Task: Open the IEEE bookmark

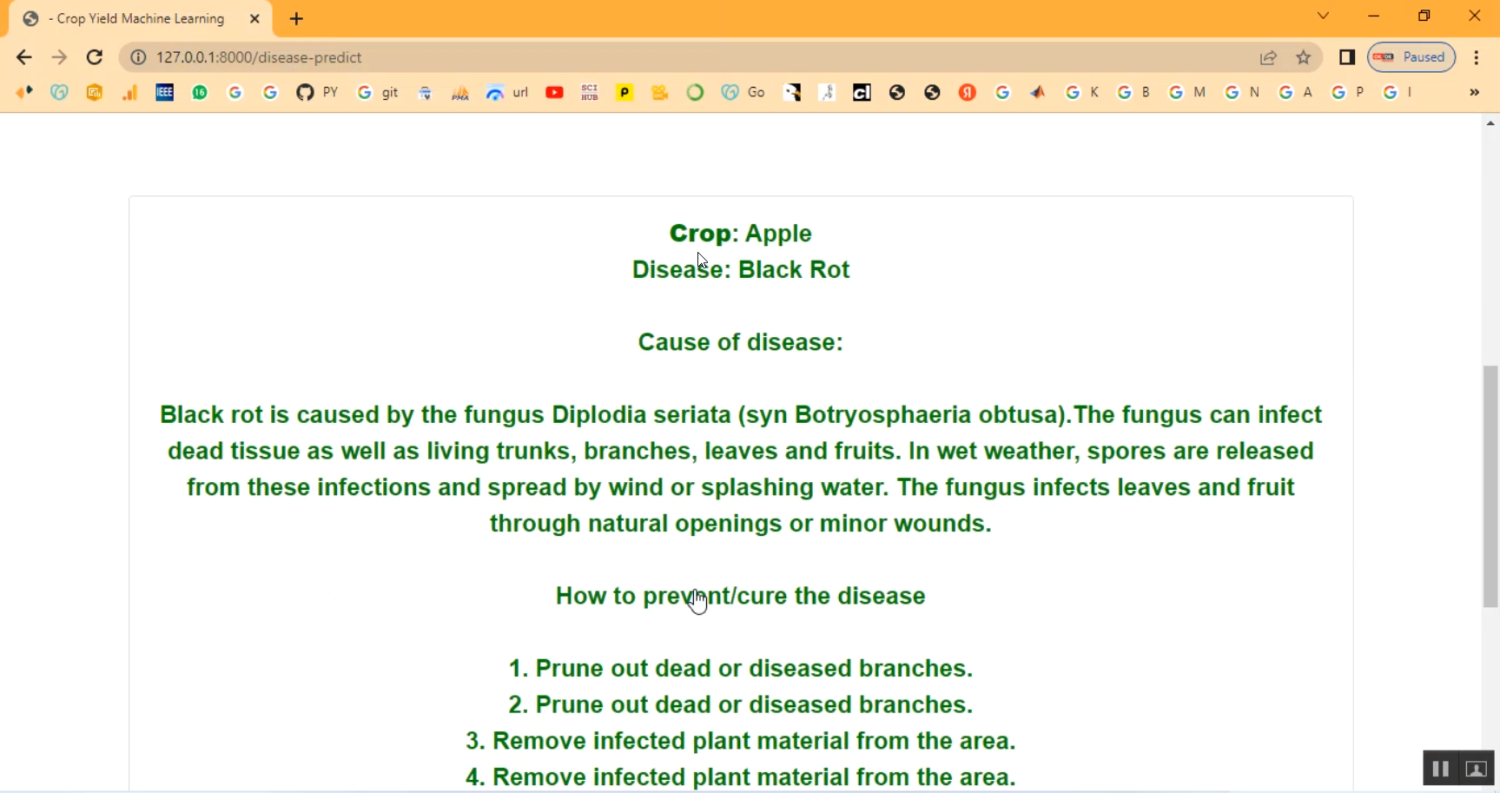Action: pos(164,92)
